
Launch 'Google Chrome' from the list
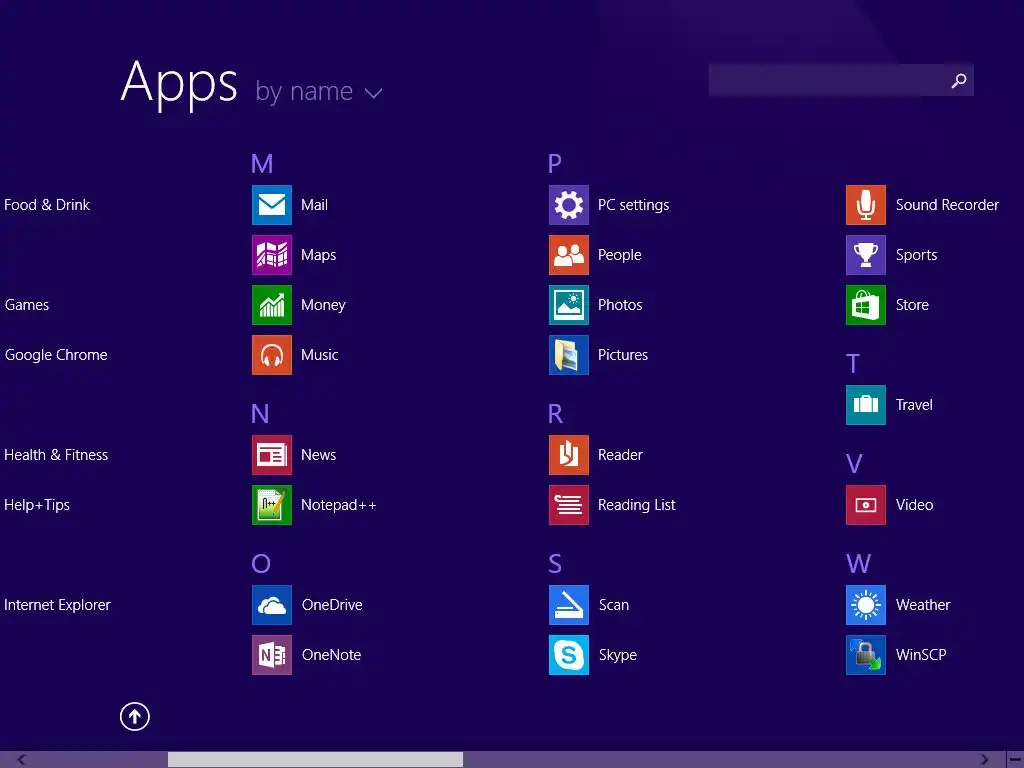tap(56, 355)
